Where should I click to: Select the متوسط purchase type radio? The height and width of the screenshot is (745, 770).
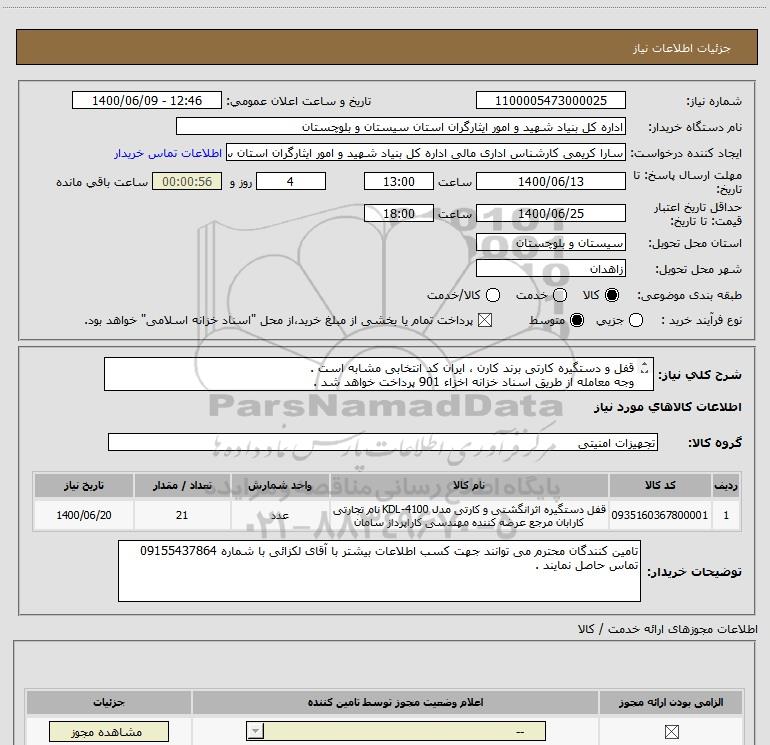[577, 320]
